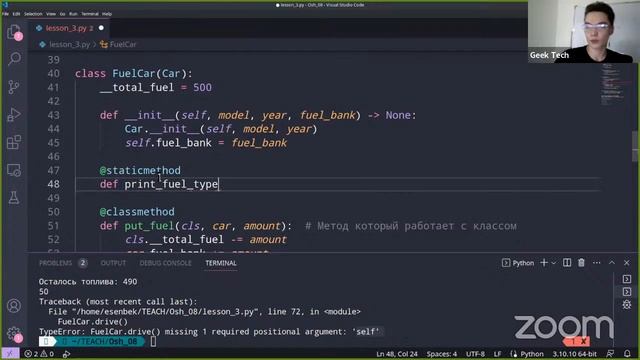Split the terminal panel

[x=567, y=263]
